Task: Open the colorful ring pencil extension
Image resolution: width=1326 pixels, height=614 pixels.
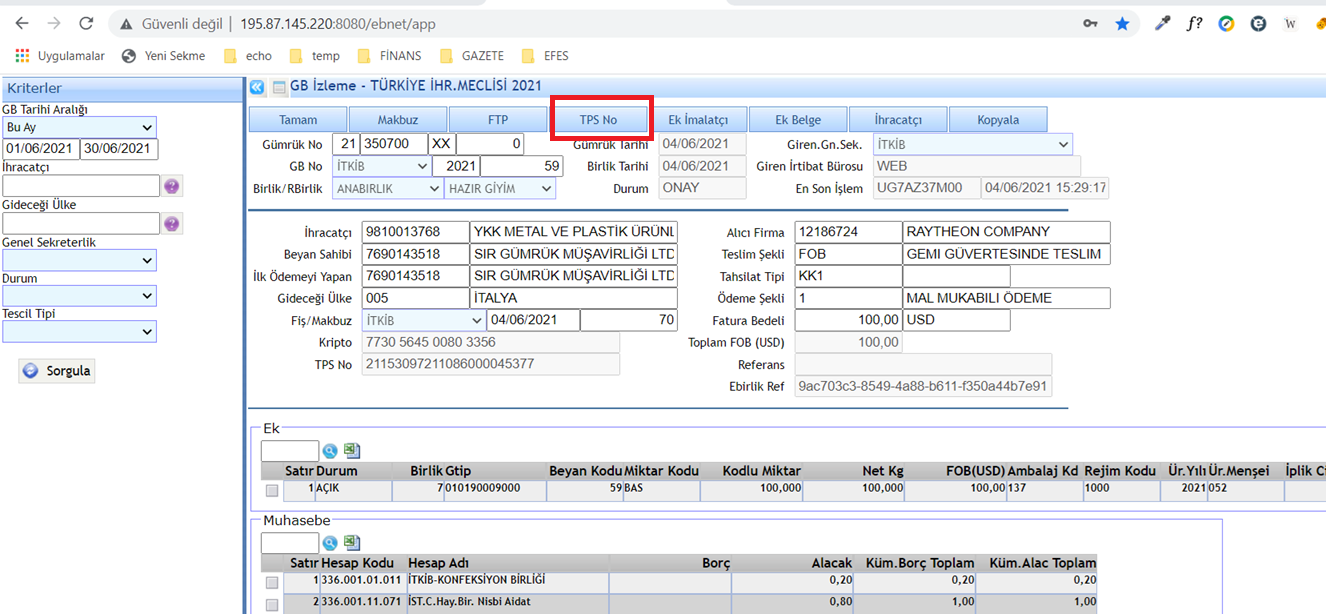Action: [1226, 23]
